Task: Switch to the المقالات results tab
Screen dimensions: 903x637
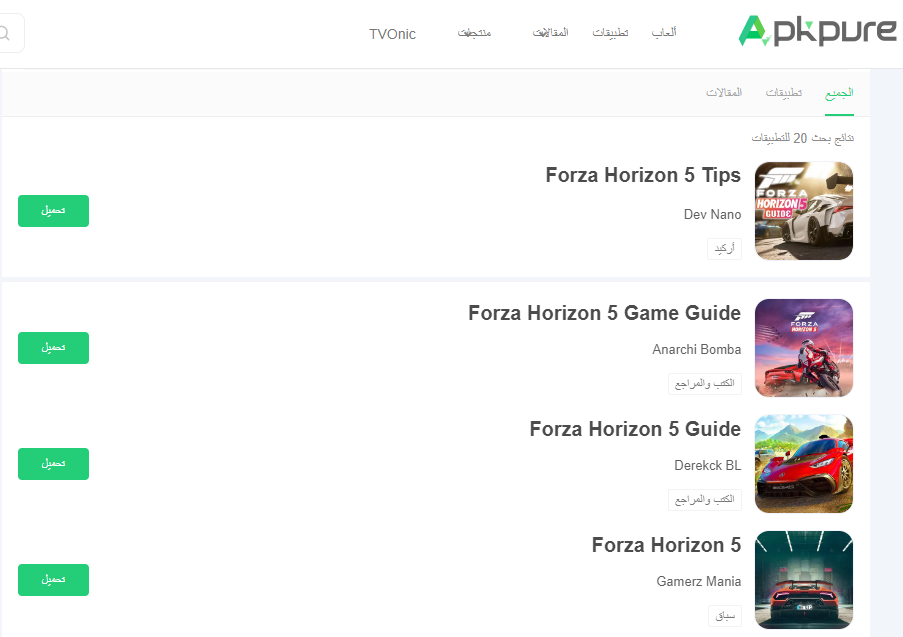Action: 724,92
